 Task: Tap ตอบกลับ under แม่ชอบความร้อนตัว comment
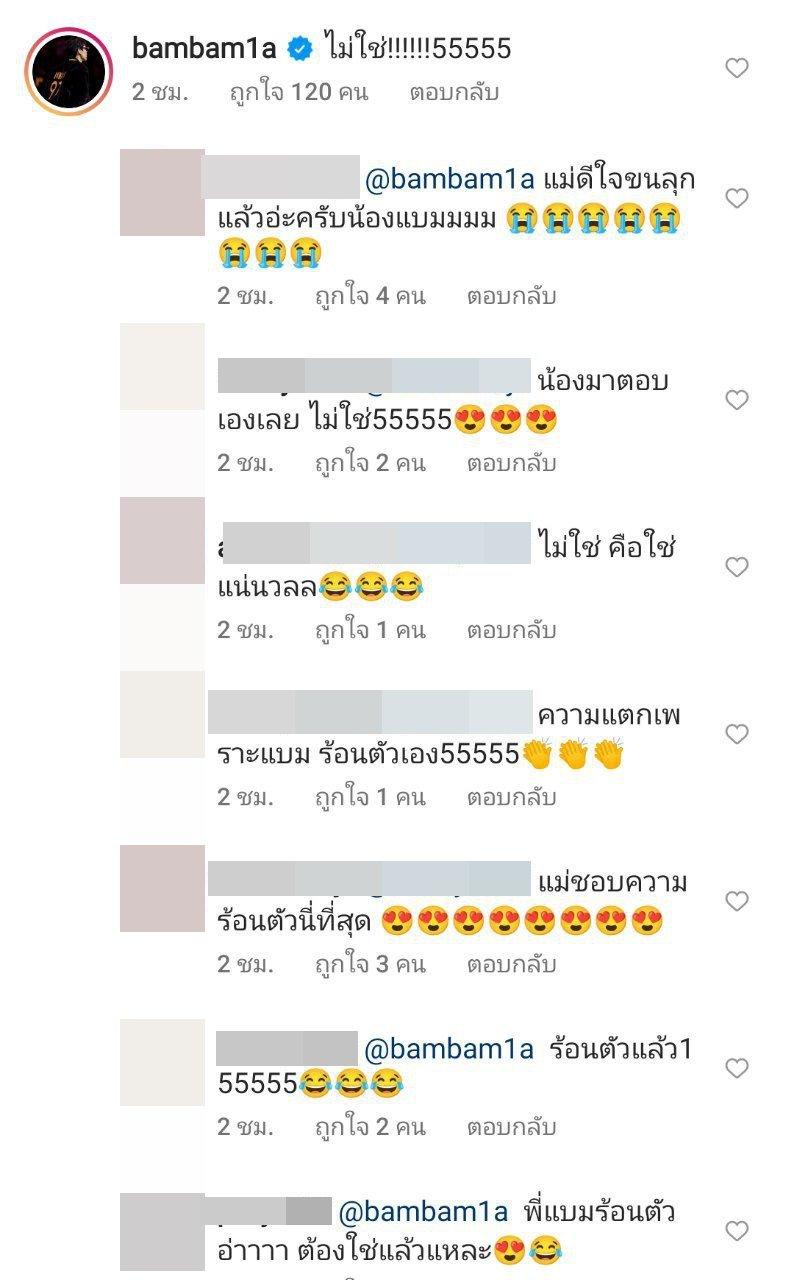tap(511, 964)
